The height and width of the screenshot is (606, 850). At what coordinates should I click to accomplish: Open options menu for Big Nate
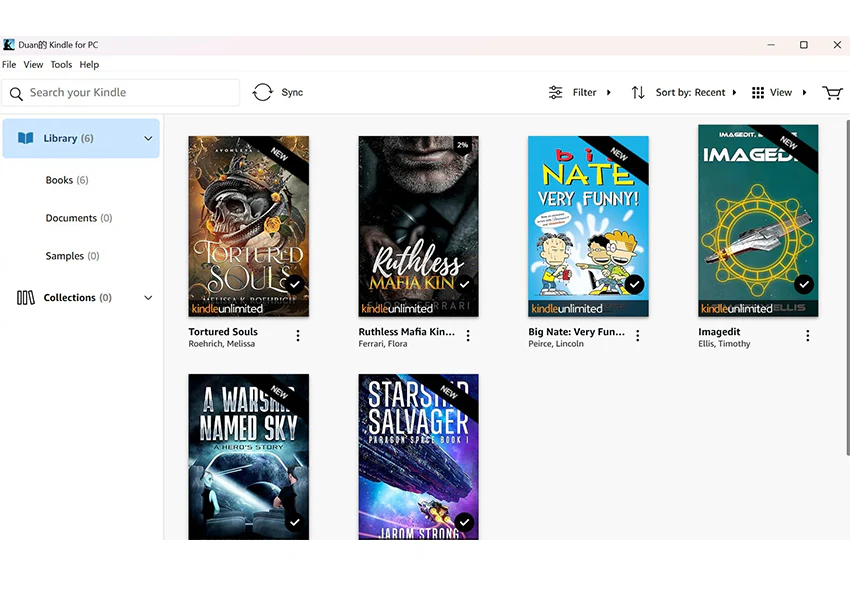[638, 336]
